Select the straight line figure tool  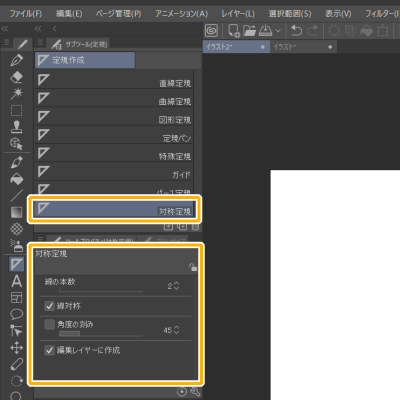click(x=17, y=196)
